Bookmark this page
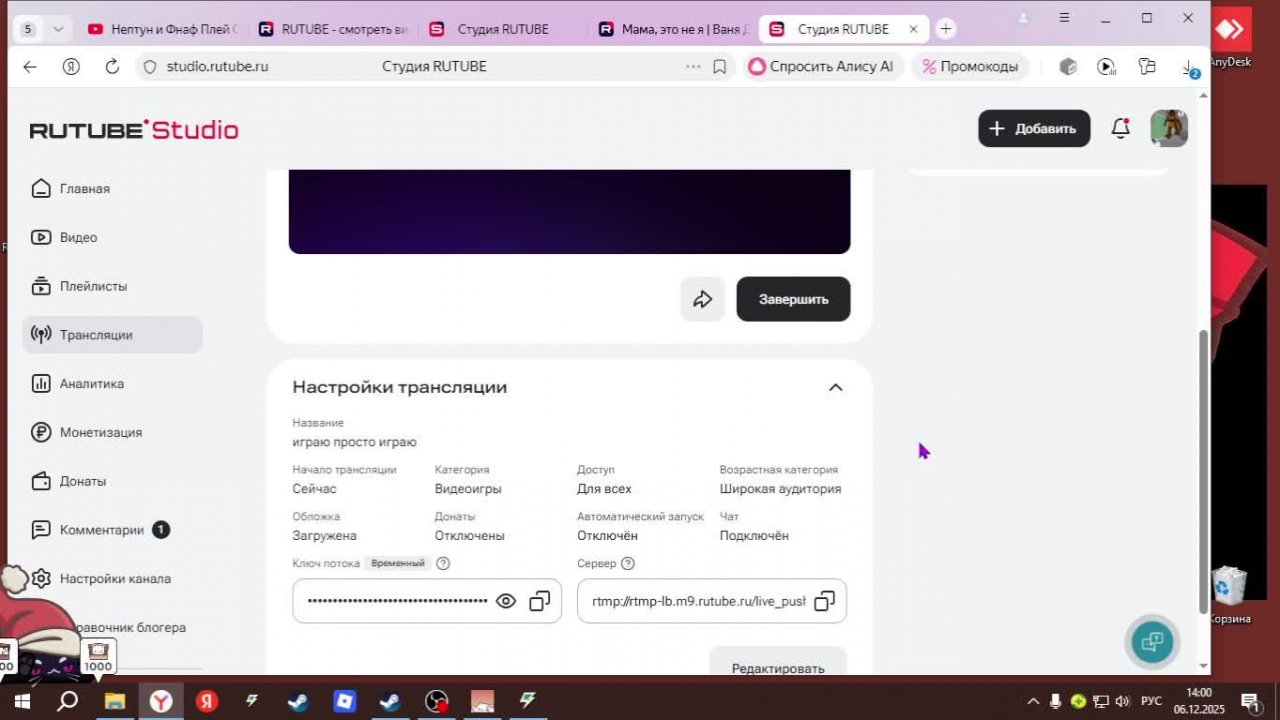 tap(719, 67)
